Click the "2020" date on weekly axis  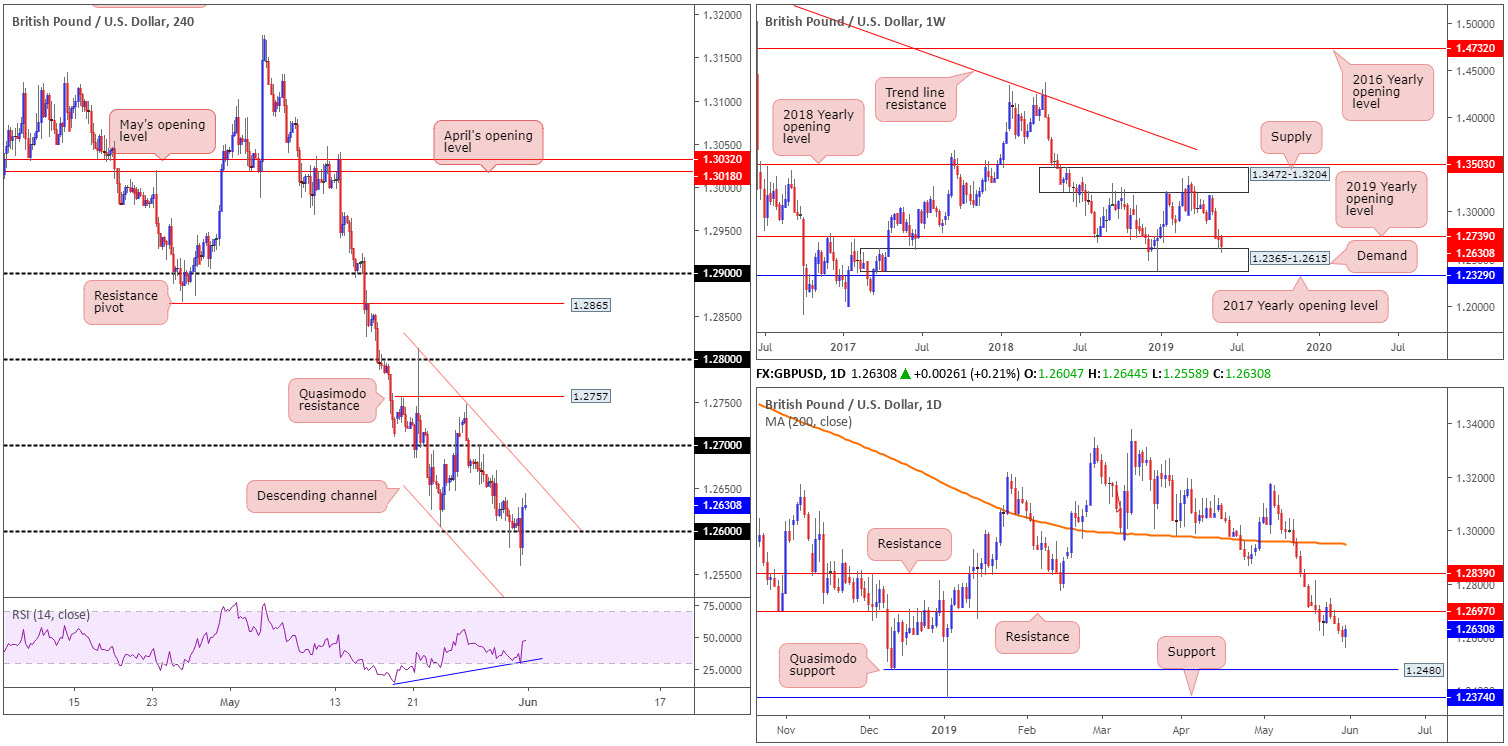tap(1319, 346)
